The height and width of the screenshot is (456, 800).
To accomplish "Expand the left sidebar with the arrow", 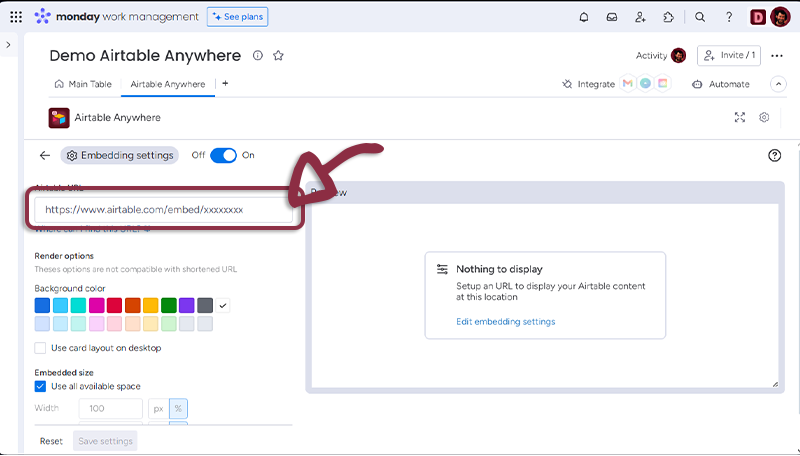I will [x=9, y=45].
